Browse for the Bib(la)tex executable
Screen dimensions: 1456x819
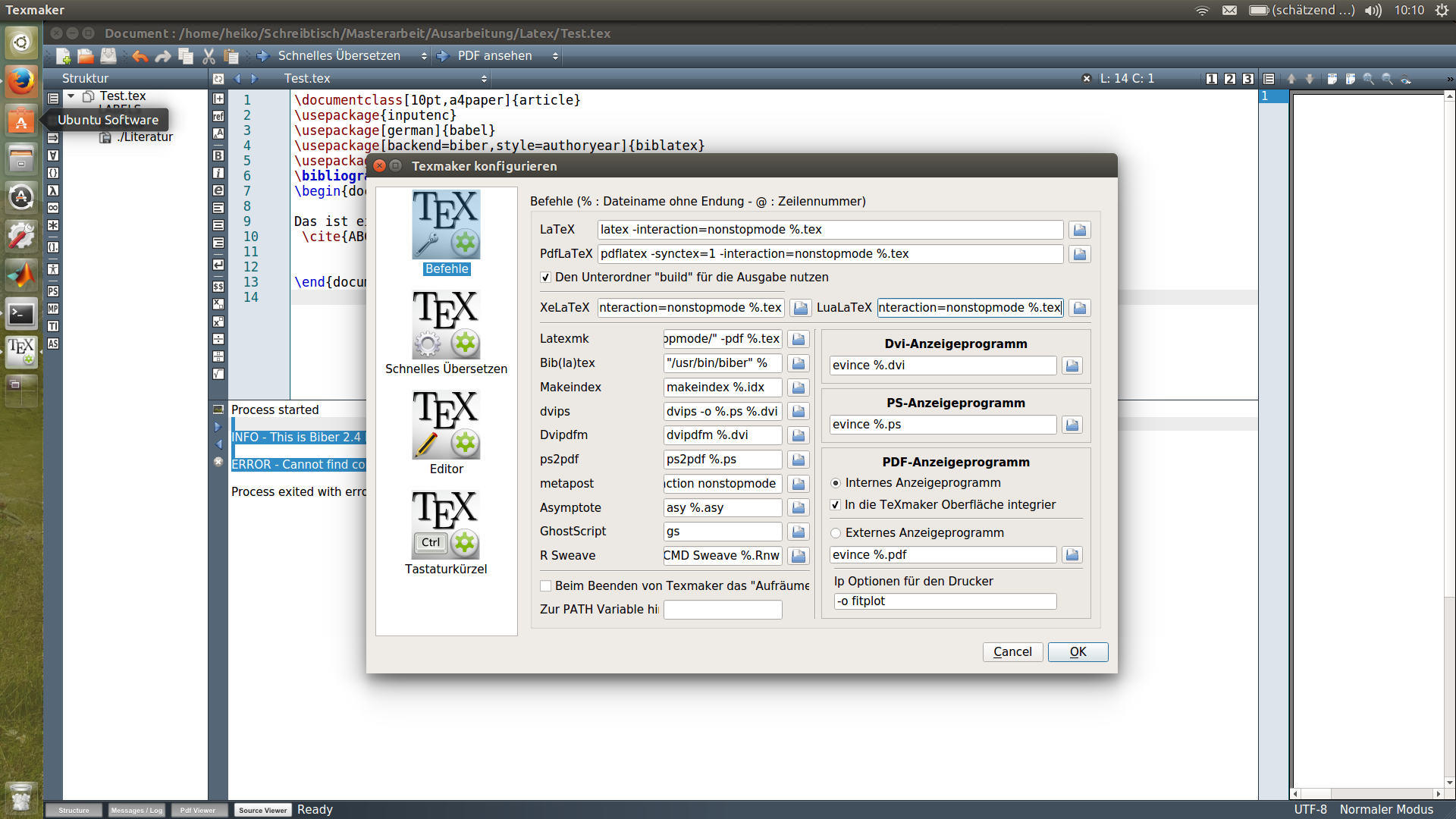pyautogui.click(x=798, y=363)
